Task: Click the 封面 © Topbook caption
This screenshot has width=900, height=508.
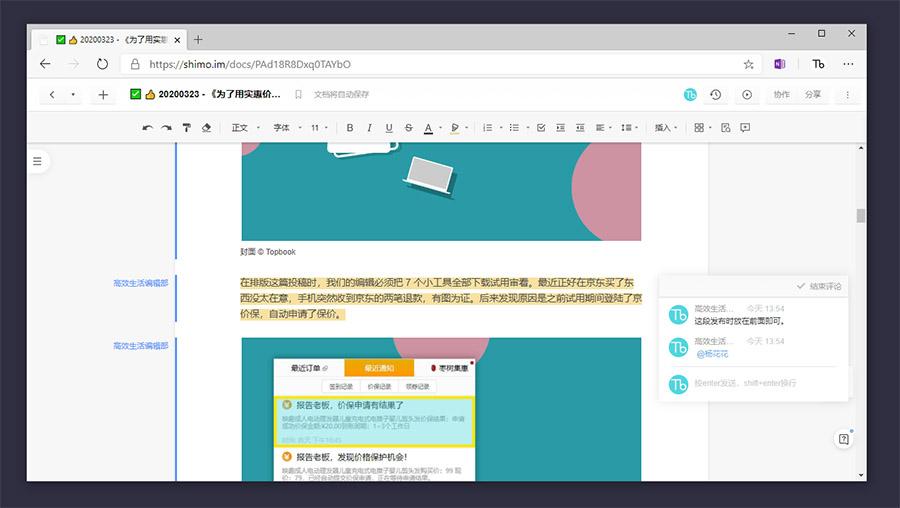Action: pos(268,251)
